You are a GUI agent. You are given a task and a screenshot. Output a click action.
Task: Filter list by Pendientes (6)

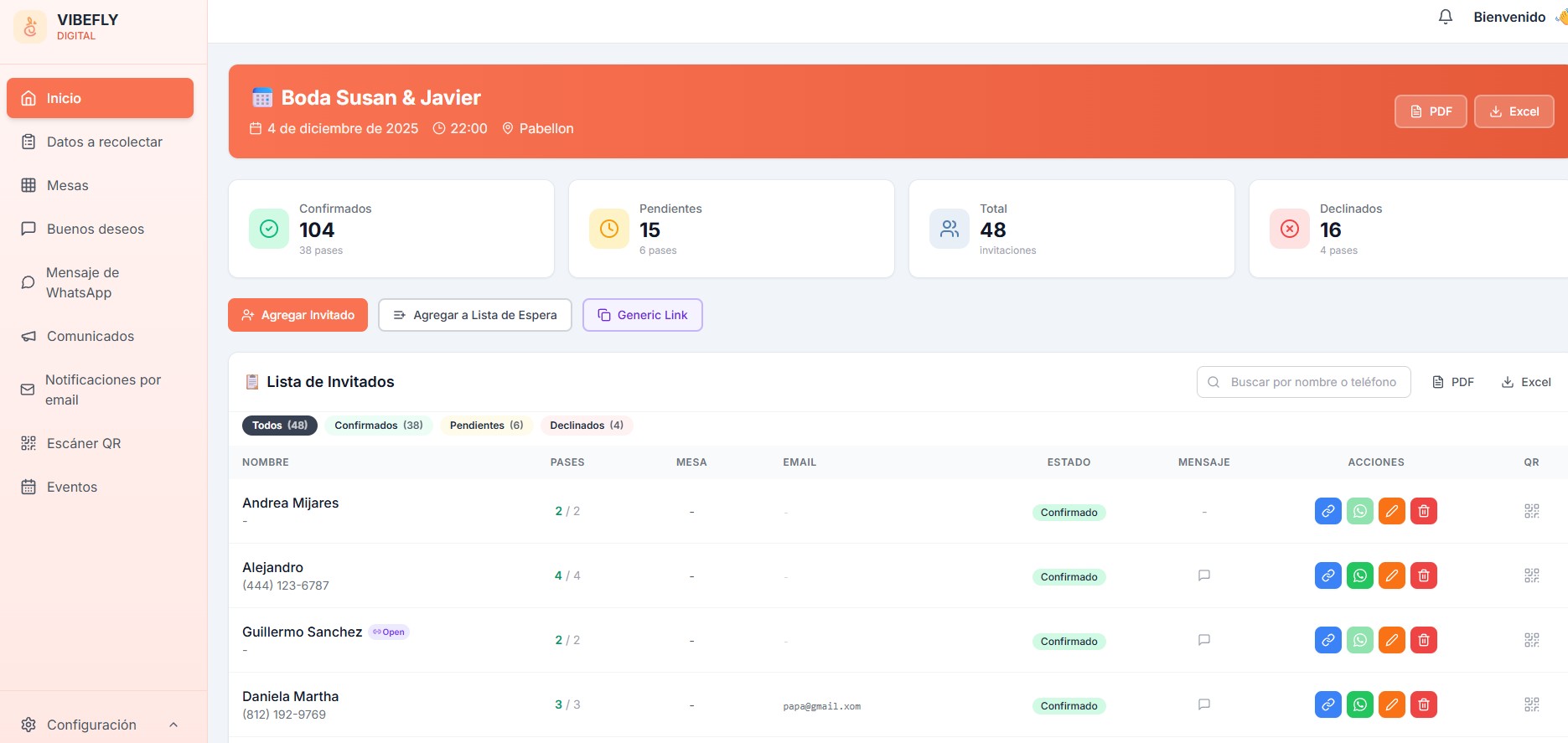click(486, 426)
